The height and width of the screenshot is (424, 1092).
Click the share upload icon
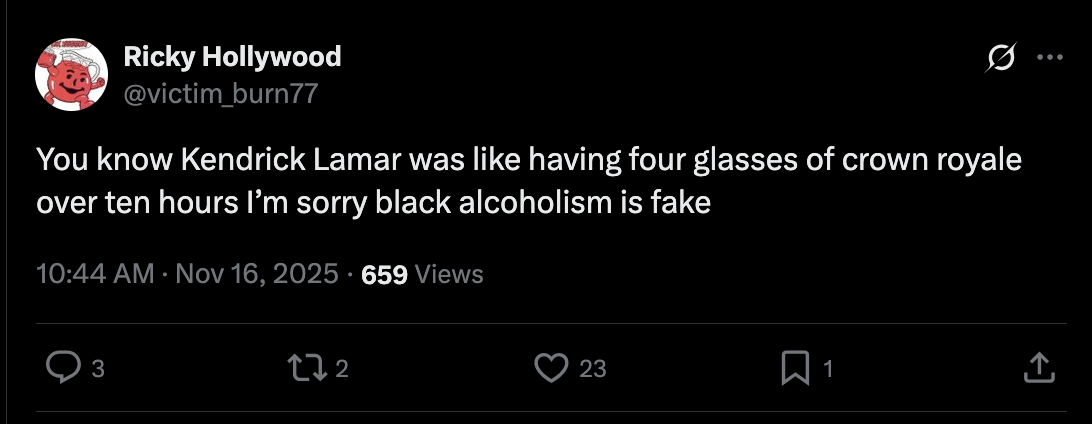[x=1040, y=369]
